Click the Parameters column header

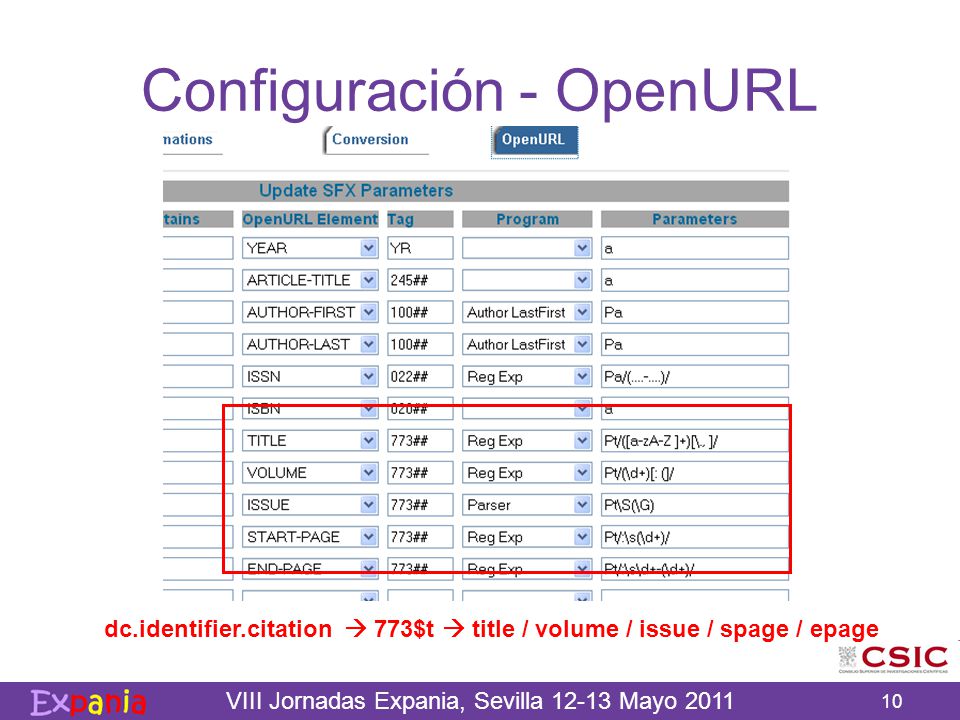694,219
